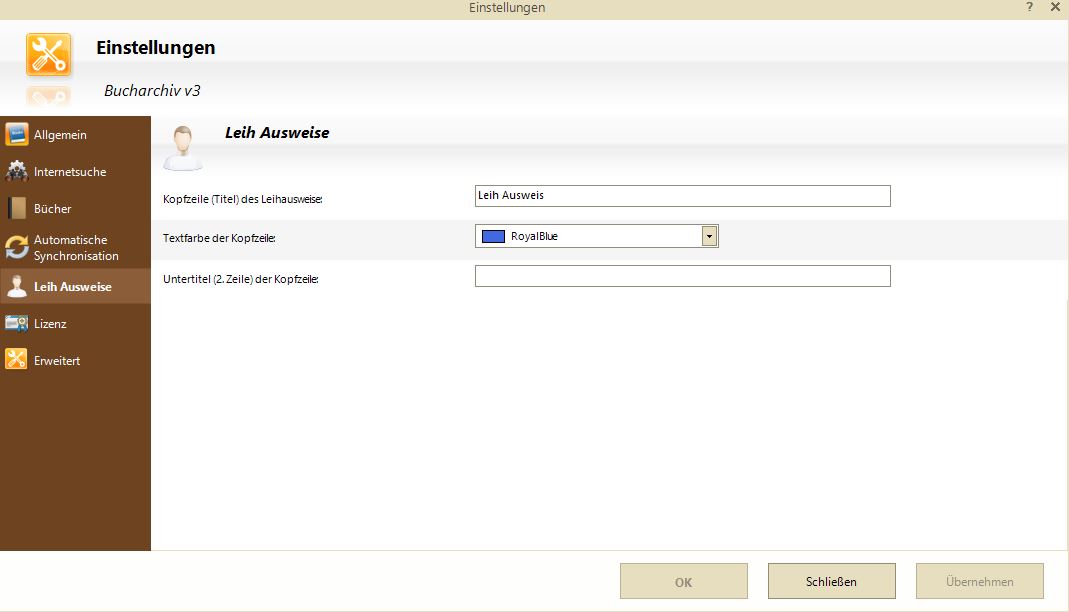Click the Allgemein sidebar icon
This screenshot has height=612, width=1069.
pyautogui.click(x=16, y=134)
